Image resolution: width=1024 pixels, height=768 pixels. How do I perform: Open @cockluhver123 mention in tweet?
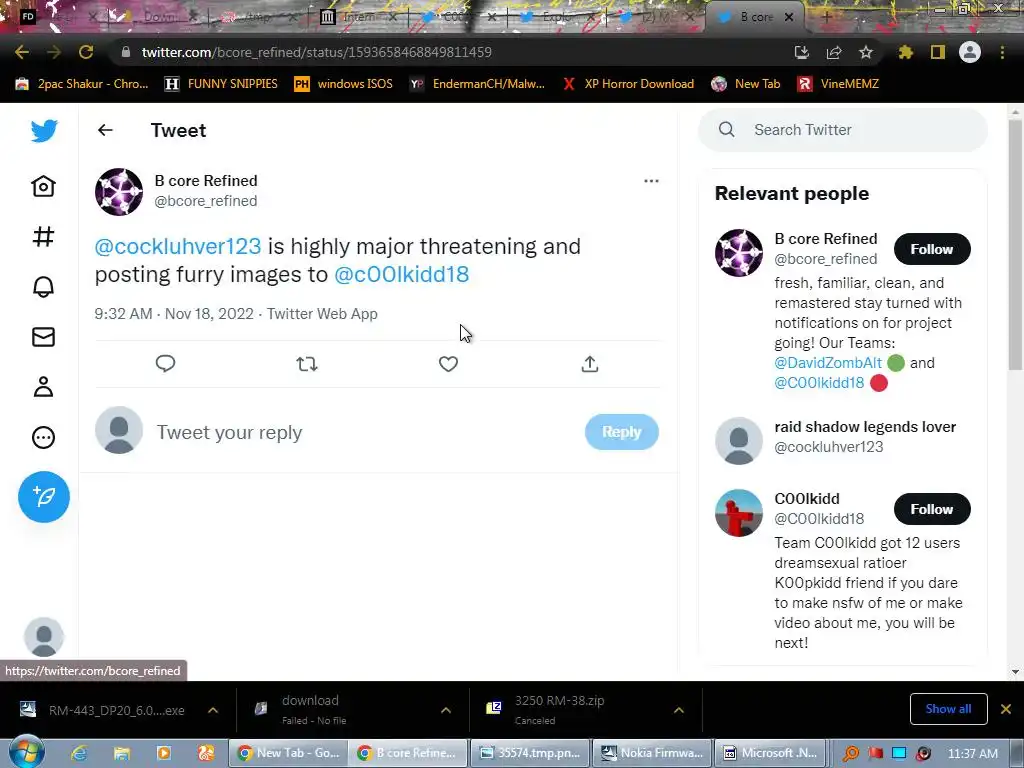click(x=178, y=246)
